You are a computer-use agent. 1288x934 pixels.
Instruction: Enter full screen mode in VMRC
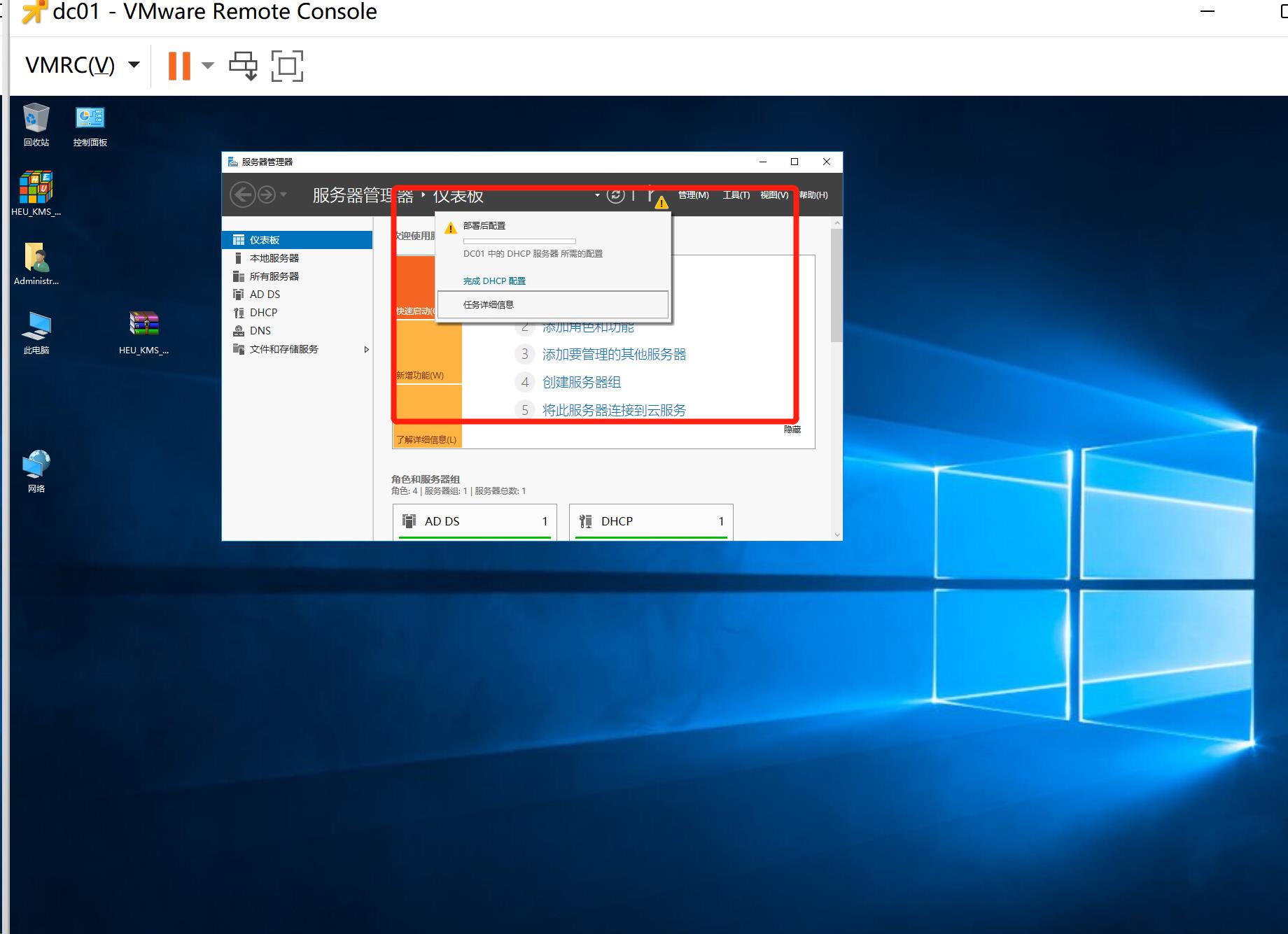point(287,66)
